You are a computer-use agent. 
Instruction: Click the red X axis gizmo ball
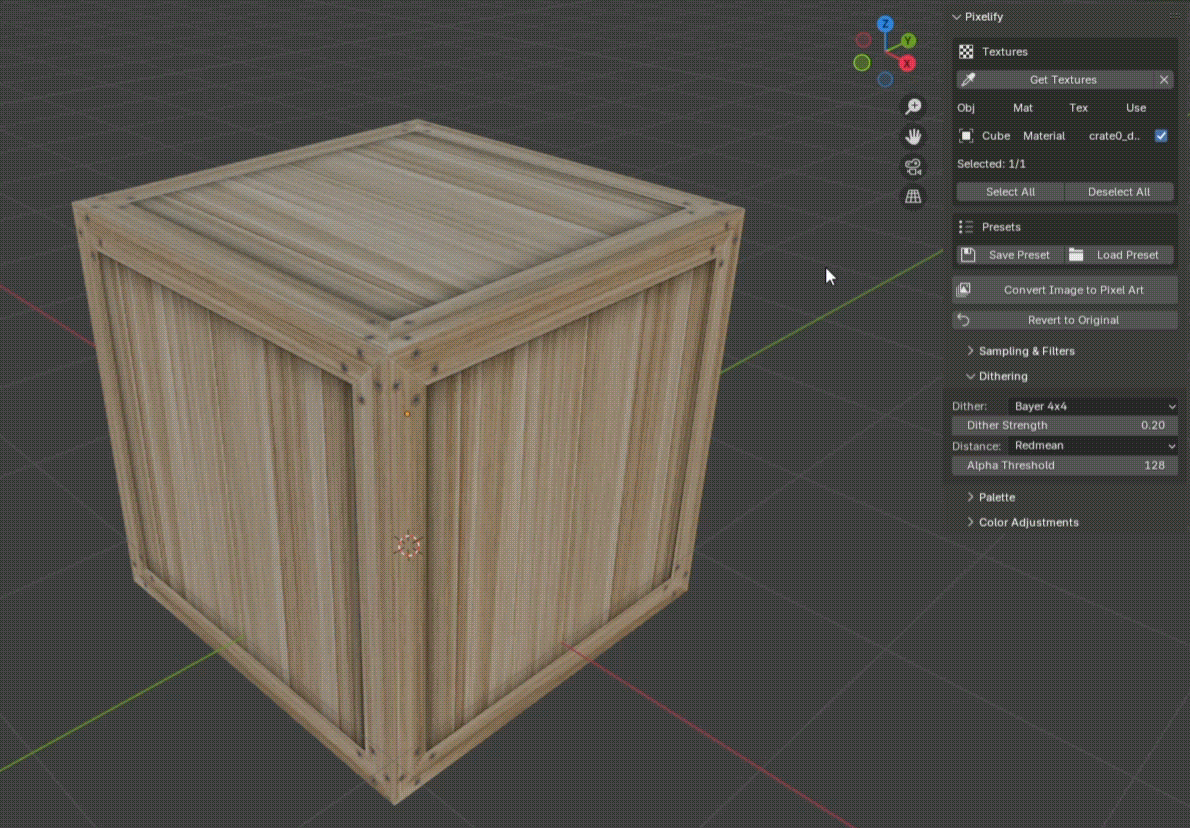point(907,63)
